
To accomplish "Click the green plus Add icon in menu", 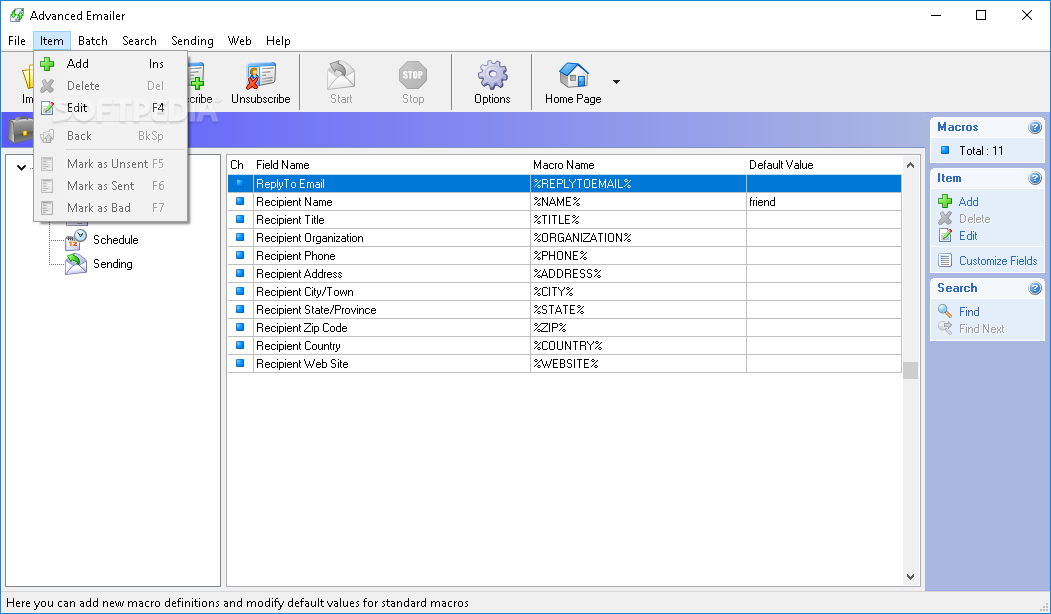I will (47, 64).
